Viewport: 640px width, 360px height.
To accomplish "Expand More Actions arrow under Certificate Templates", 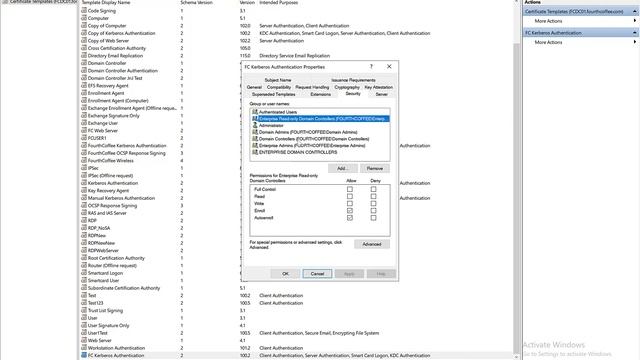I will coord(634,21).
